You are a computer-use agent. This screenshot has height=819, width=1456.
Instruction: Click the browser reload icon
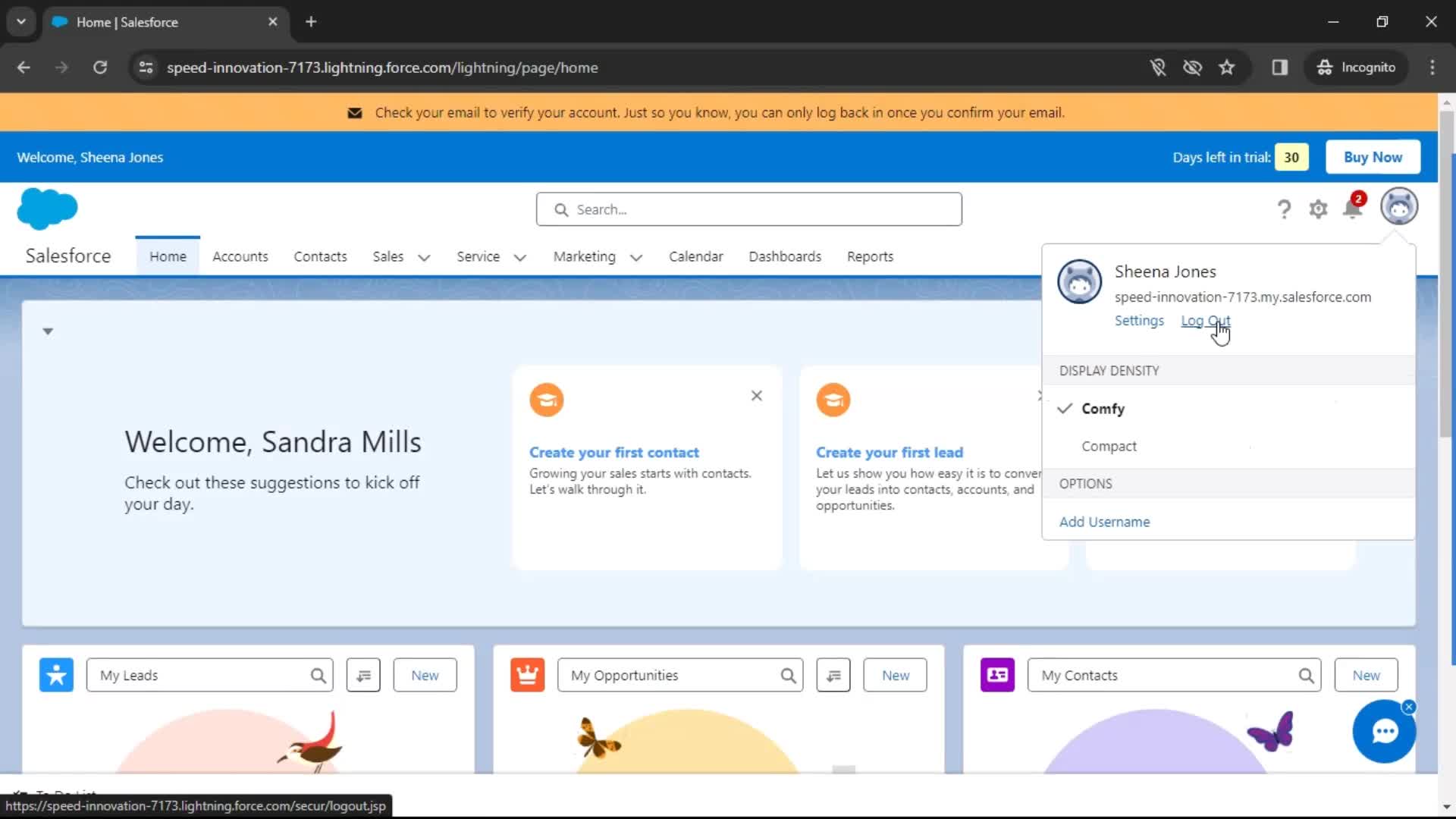click(x=100, y=67)
